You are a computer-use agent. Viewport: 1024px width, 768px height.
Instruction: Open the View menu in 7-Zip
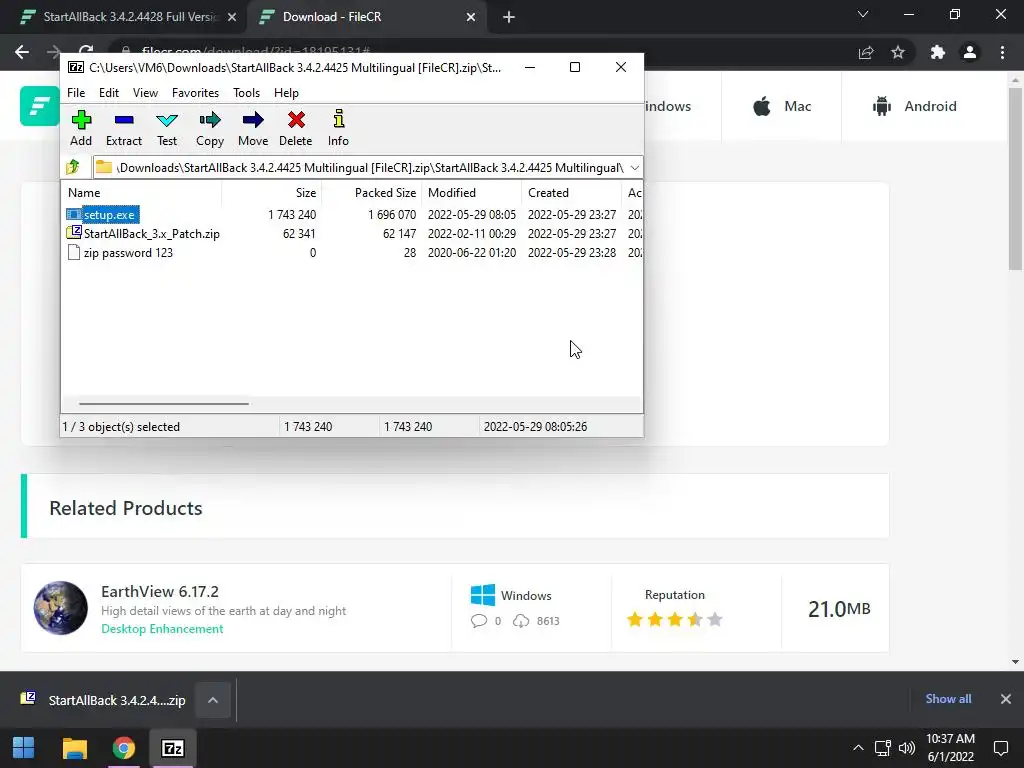coord(145,93)
